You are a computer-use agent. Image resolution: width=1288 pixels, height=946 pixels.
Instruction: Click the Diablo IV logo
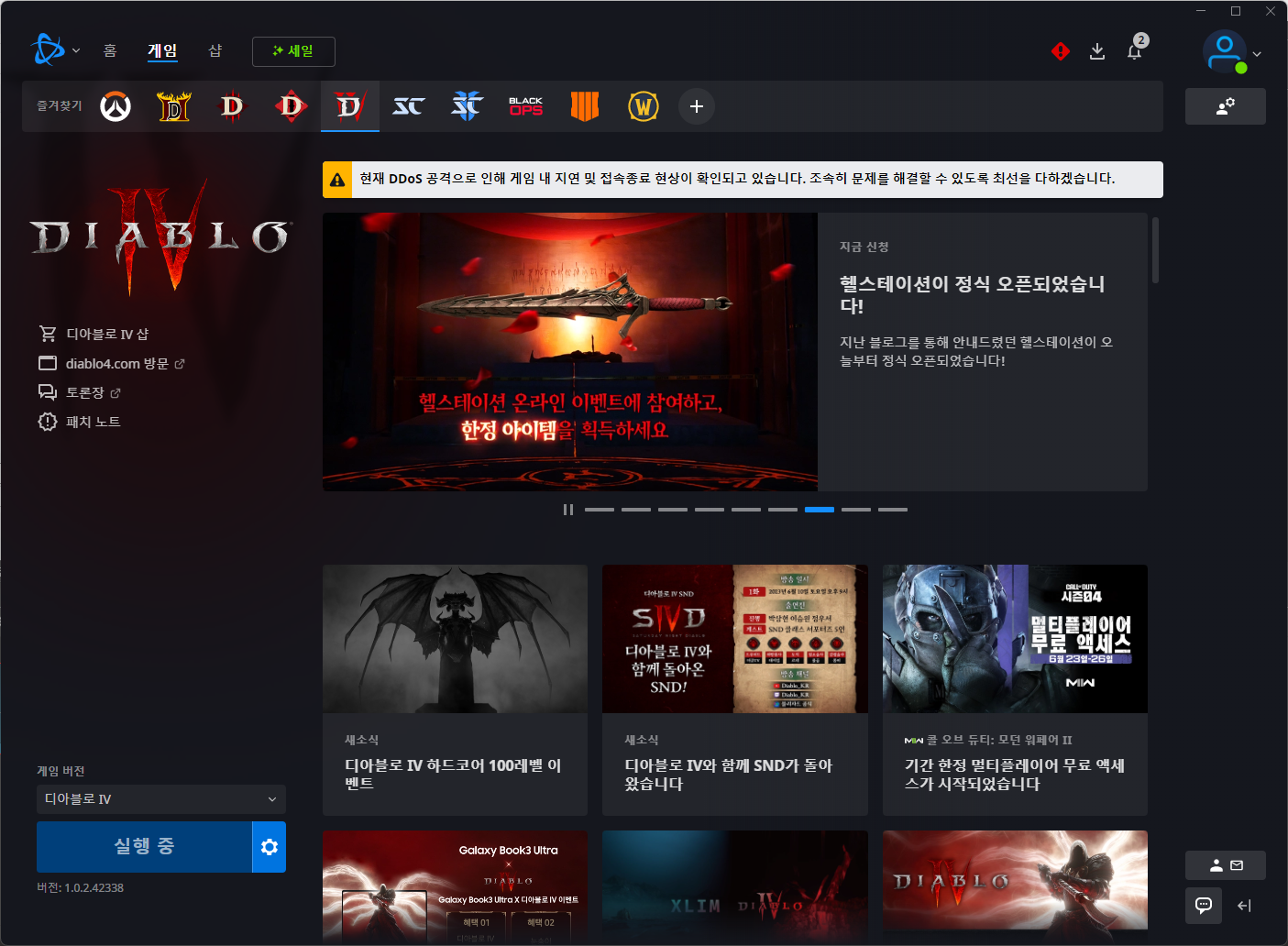pos(161,236)
